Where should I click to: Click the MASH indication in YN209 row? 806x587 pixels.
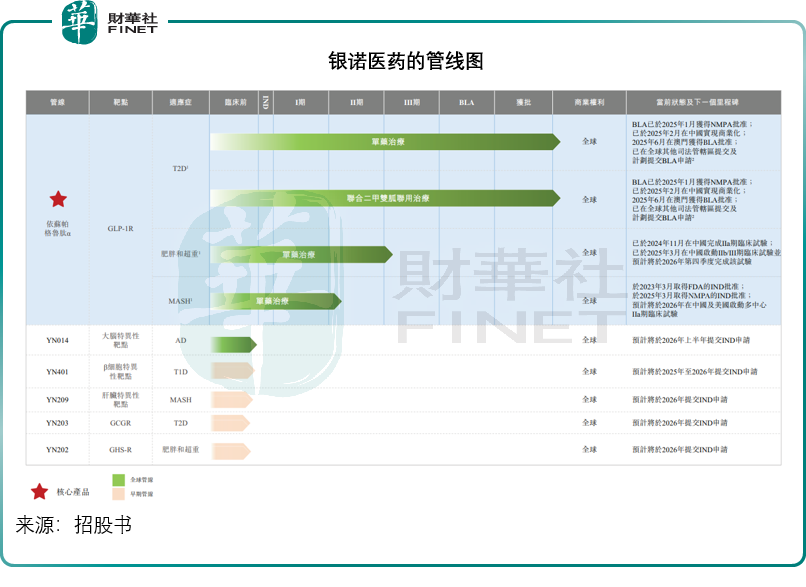(x=181, y=399)
